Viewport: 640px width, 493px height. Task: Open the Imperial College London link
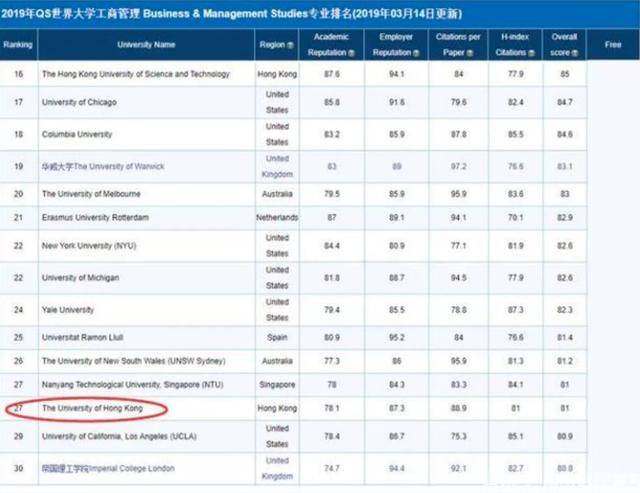pyautogui.click(x=106, y=469)
